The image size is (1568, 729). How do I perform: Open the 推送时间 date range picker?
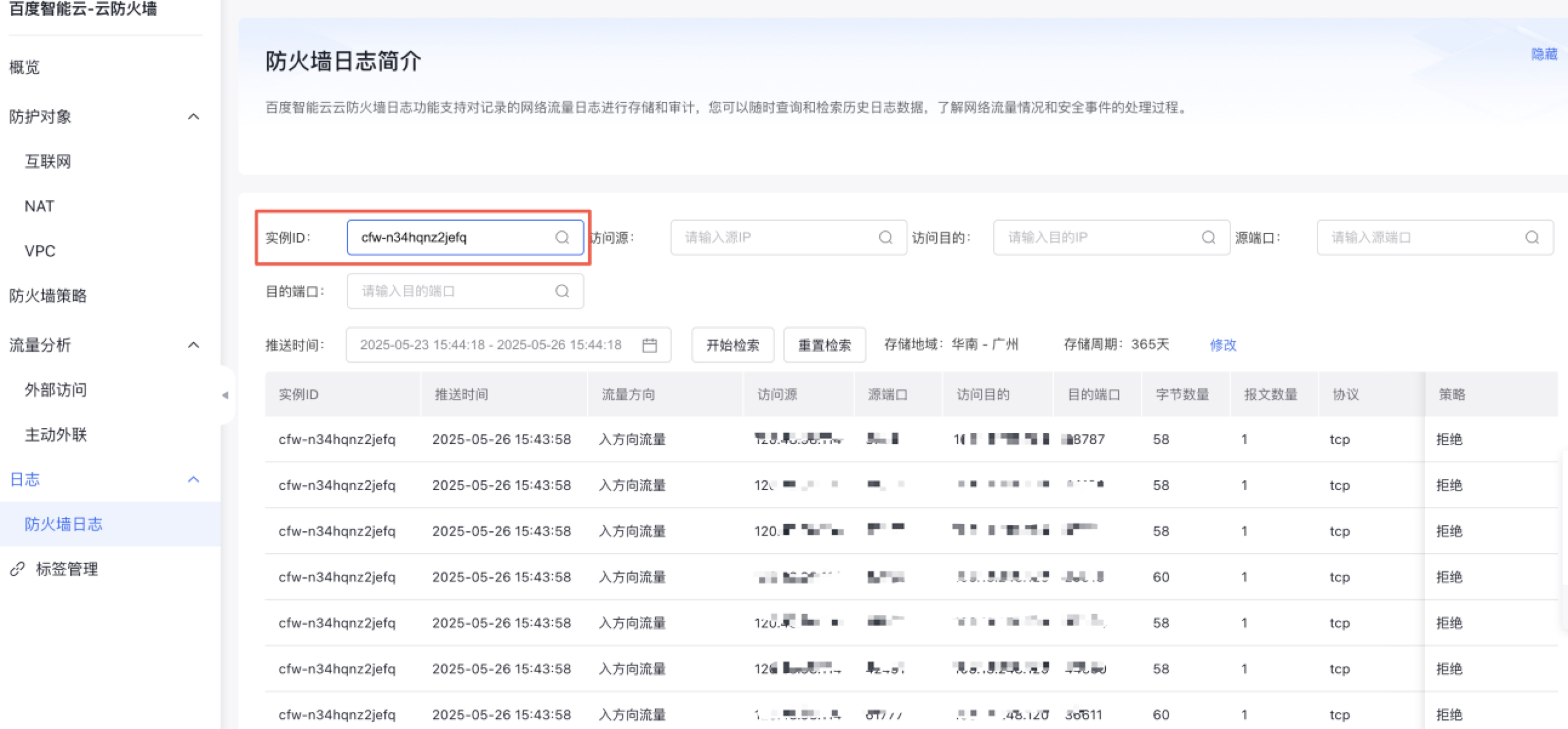point(508,344)
